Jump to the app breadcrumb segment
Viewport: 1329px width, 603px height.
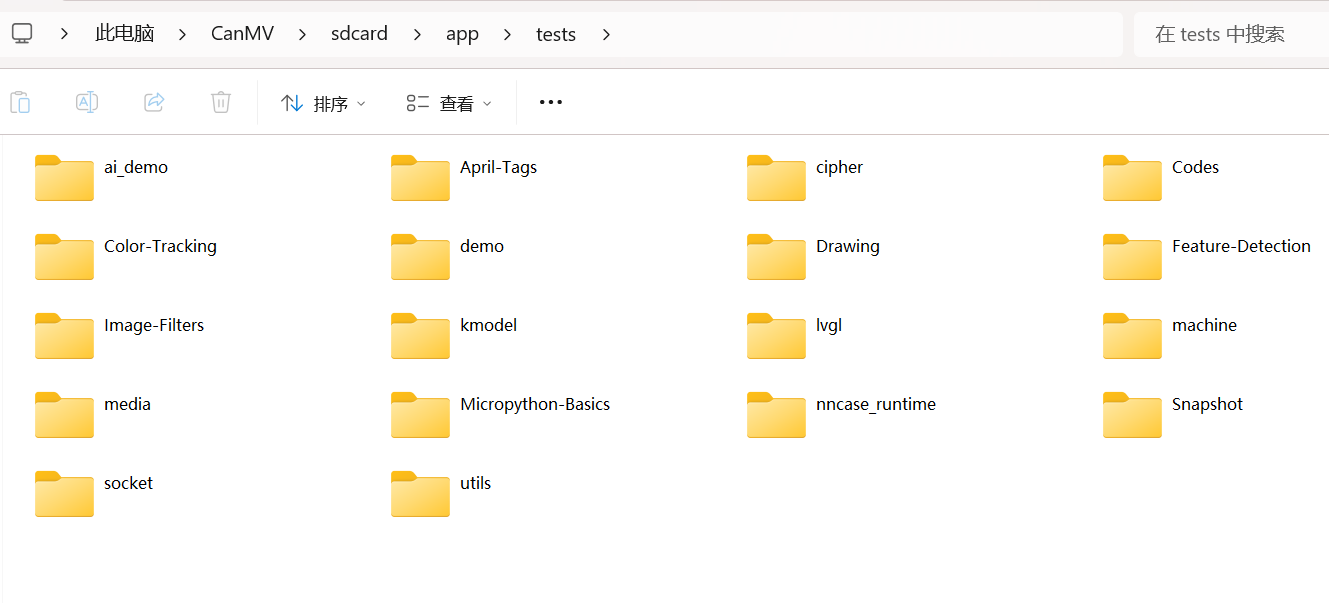coord(462,34)
